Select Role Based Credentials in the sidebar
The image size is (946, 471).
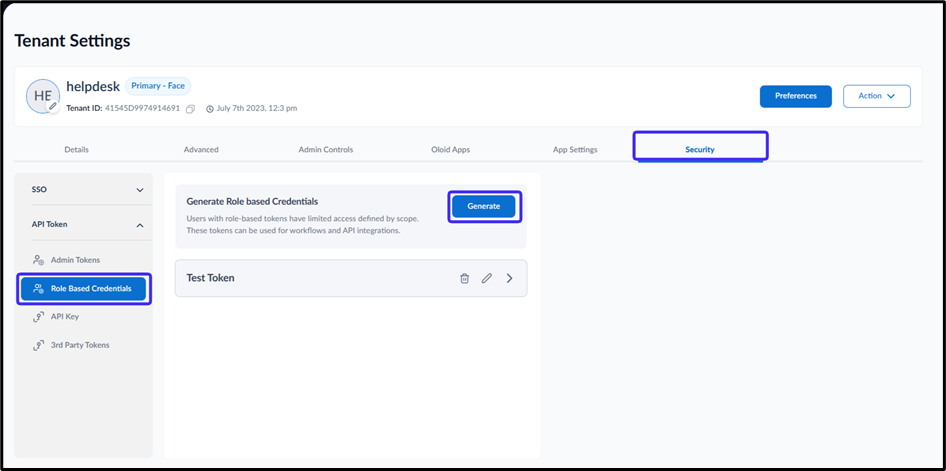coord(83,288)
